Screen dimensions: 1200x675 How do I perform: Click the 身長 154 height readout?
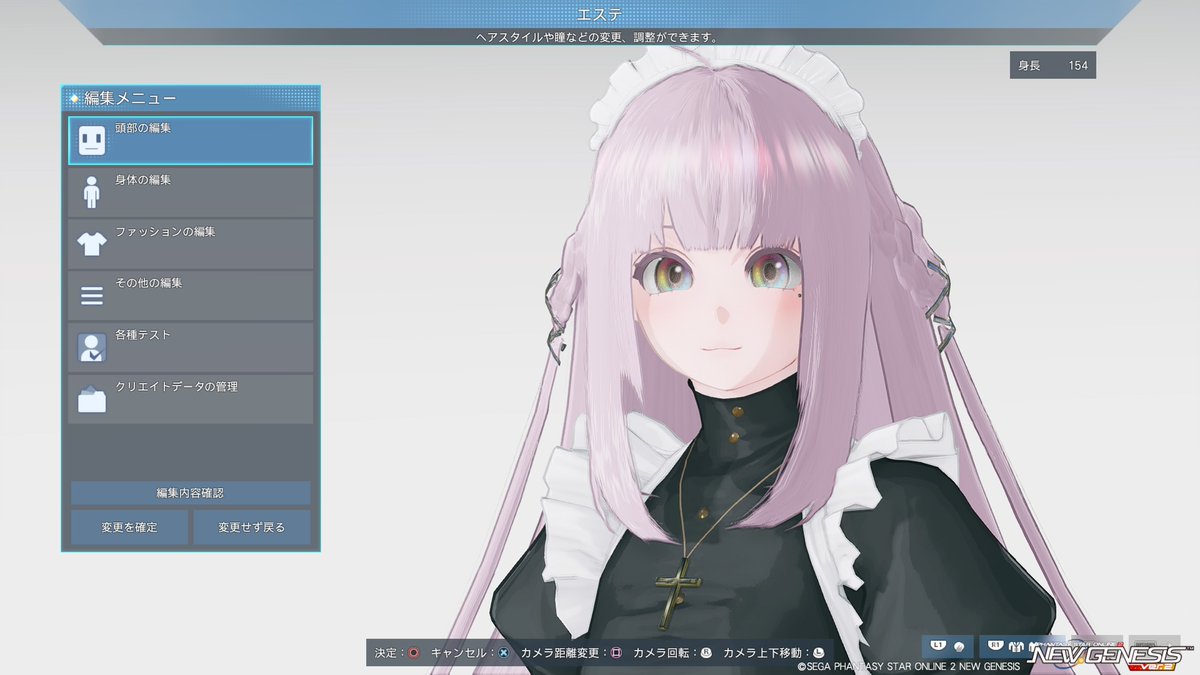pos(1052,65)
